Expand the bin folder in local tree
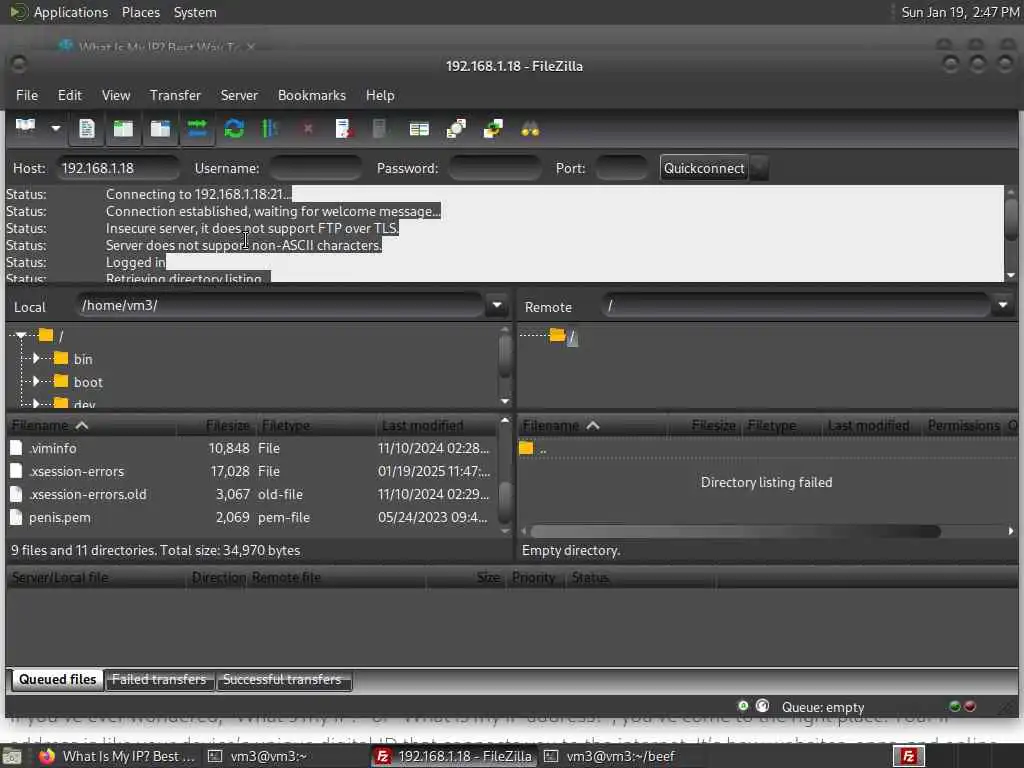Screen dimensions: 1024x768 (37, 359)
